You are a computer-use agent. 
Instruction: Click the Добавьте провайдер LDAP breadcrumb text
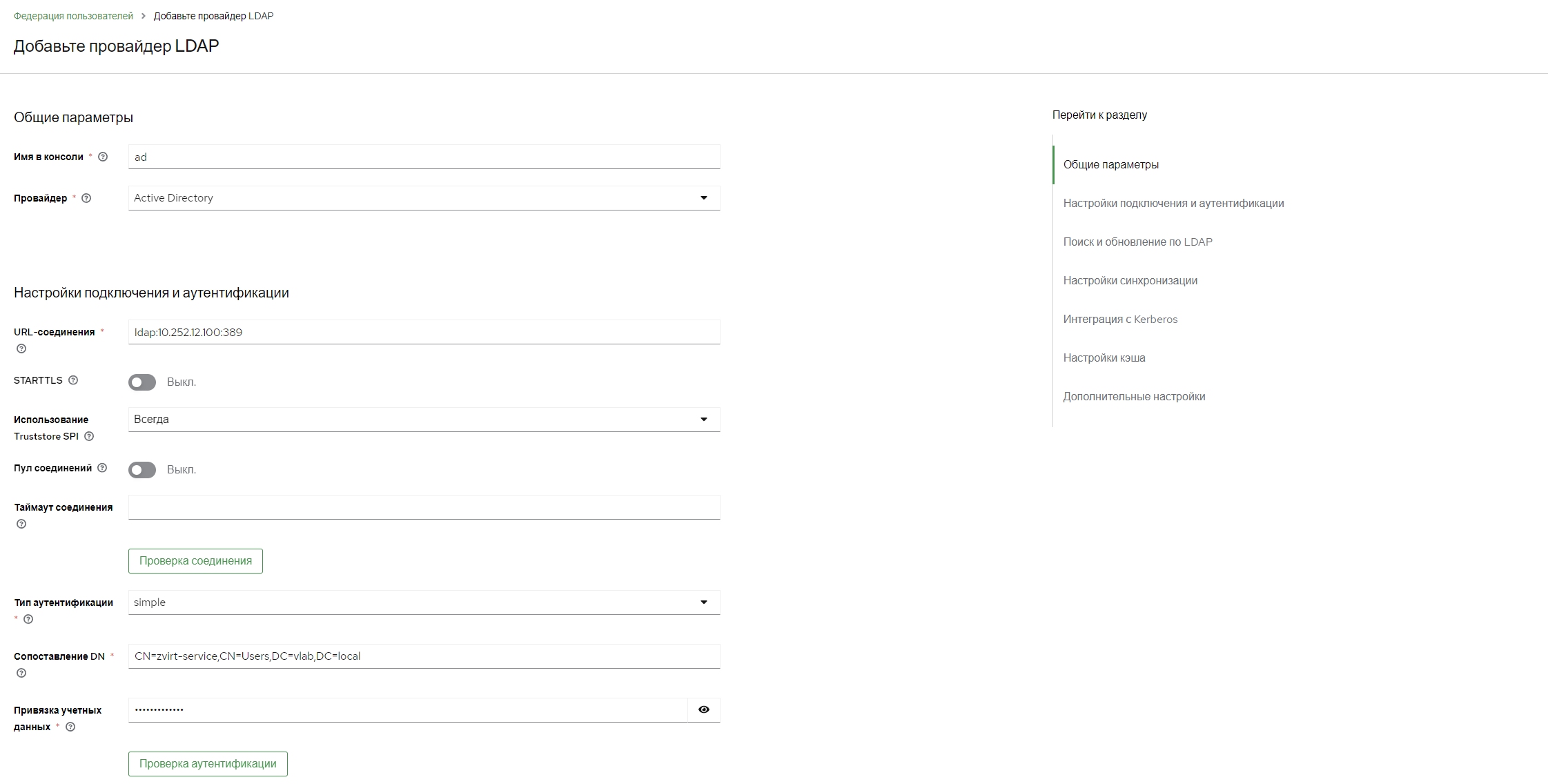(213, 16)
